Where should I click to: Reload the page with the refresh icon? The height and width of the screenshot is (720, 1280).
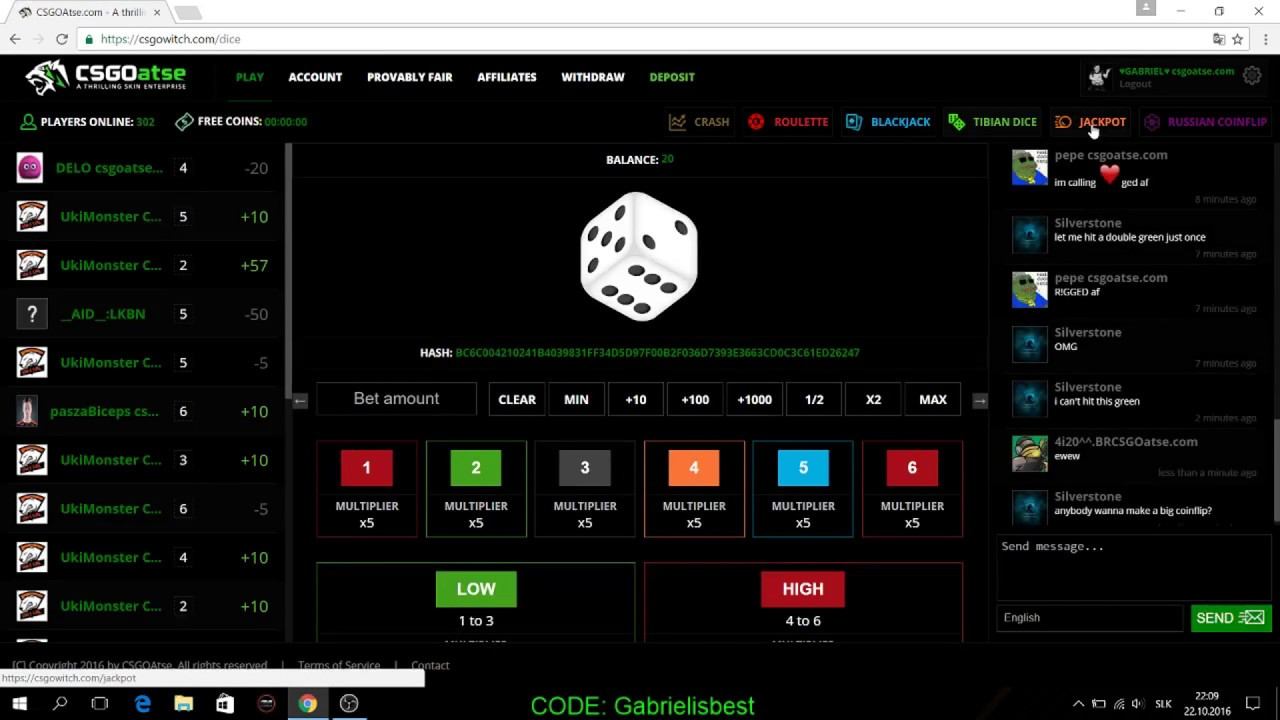tap(62, 39)
